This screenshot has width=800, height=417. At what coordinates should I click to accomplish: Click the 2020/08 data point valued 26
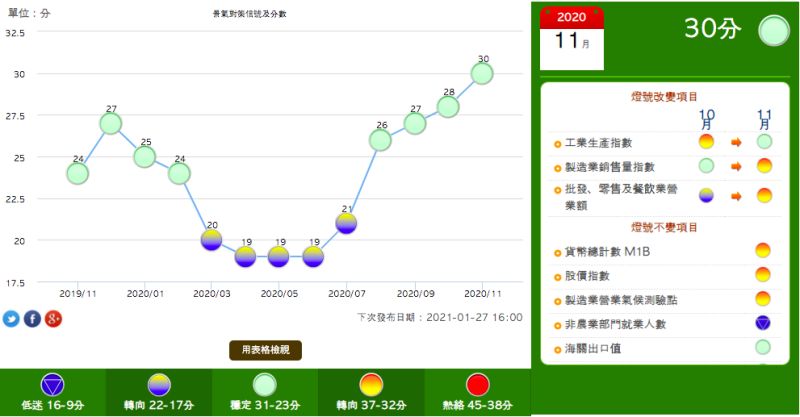380,140
